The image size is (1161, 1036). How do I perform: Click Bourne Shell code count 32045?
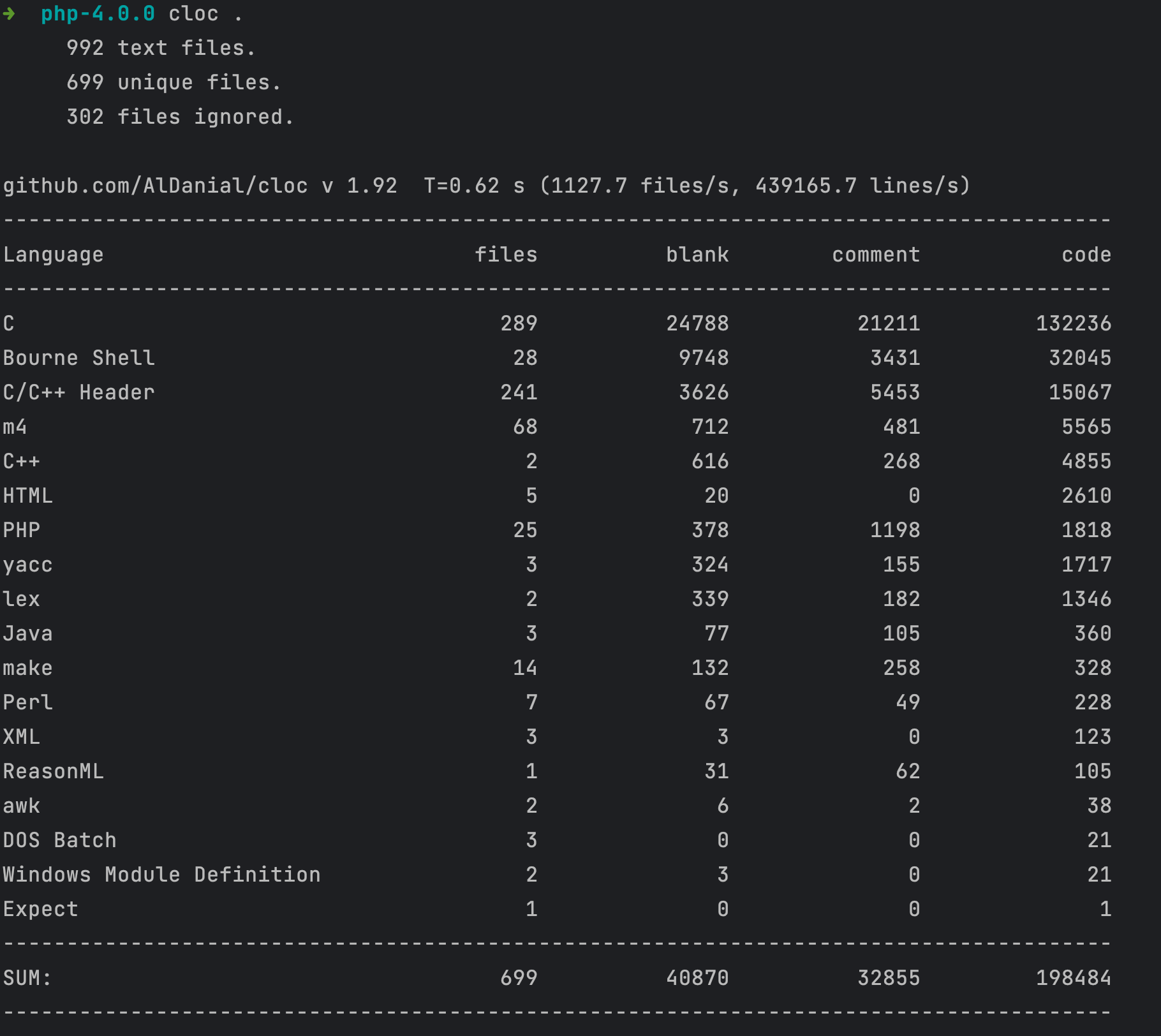pos(1080,358)
